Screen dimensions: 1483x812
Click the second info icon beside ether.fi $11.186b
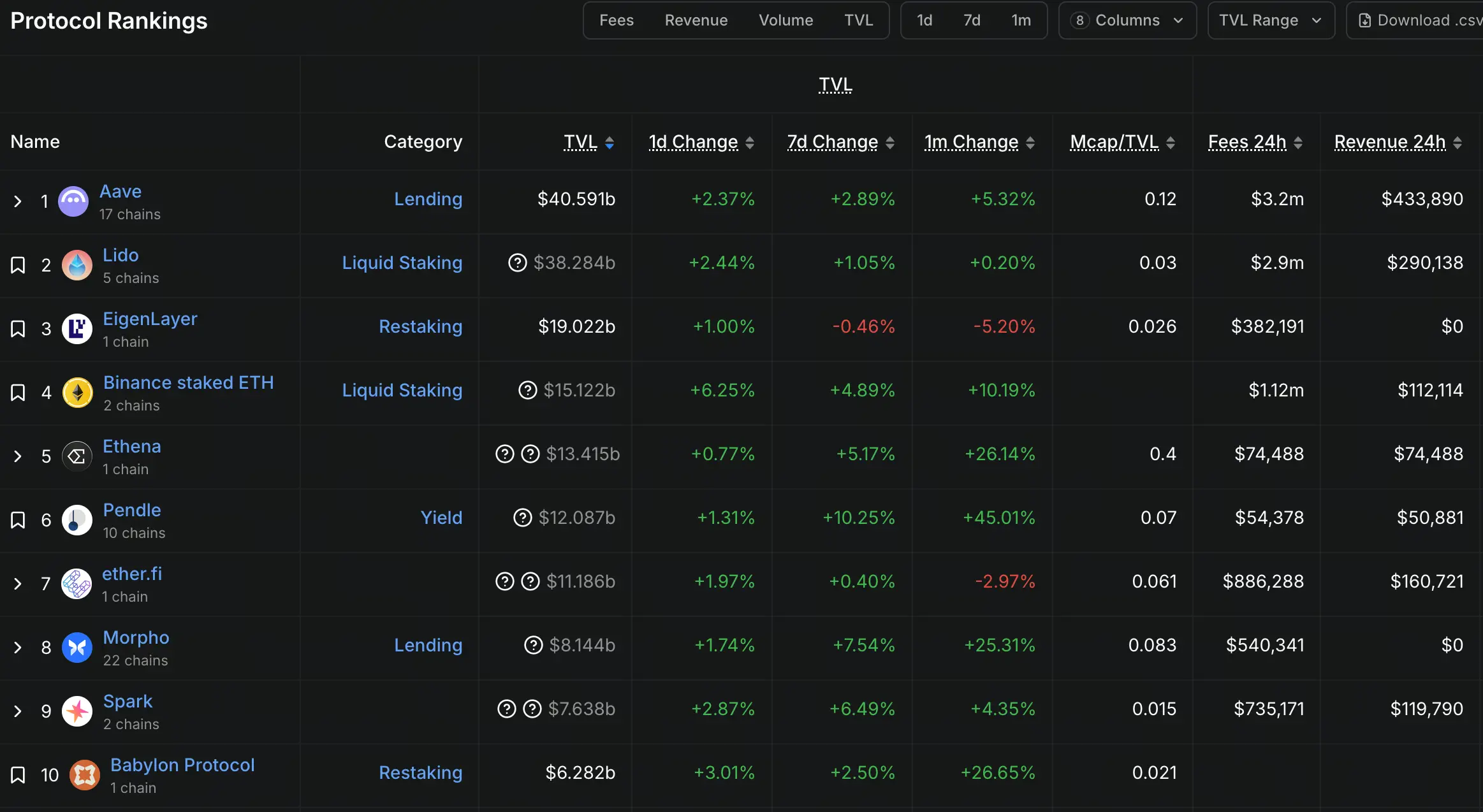tap(530, 581)
